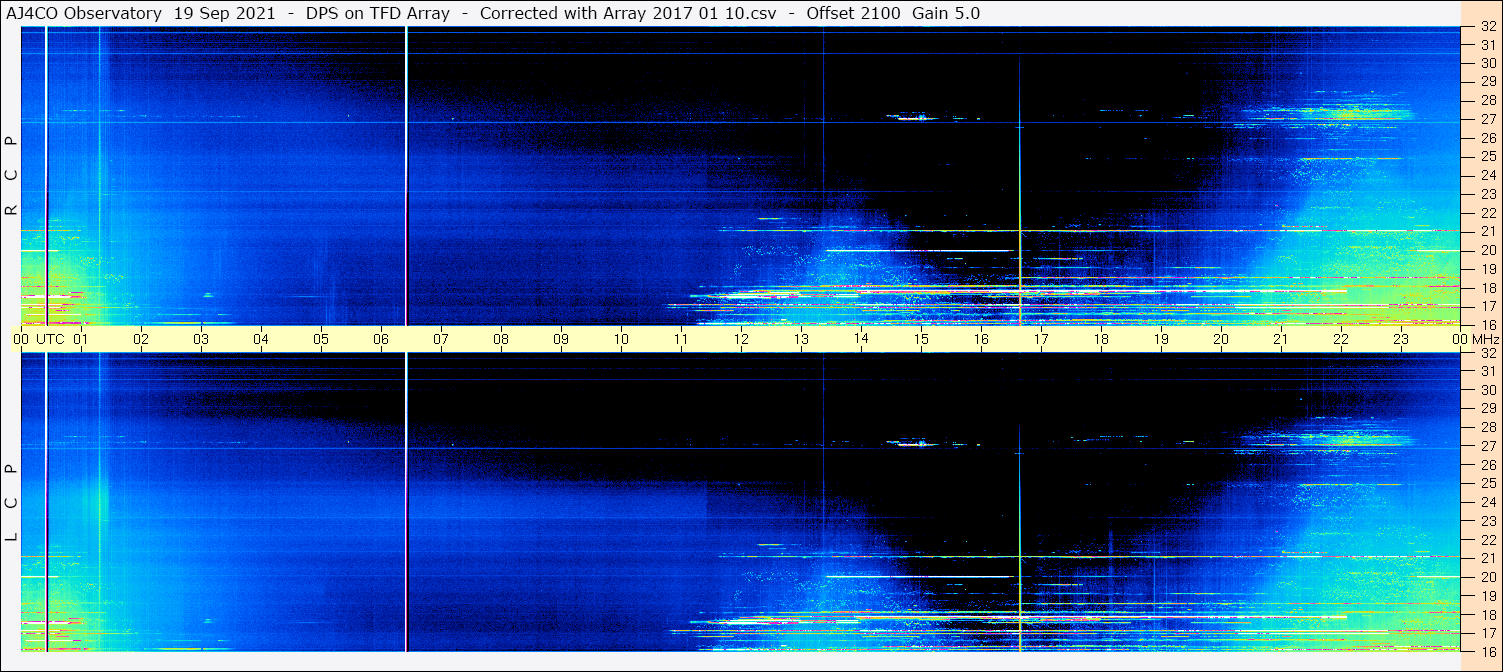Select hour '23' on the time axis
1503x672 pixels.
[x=1401, y=339]
